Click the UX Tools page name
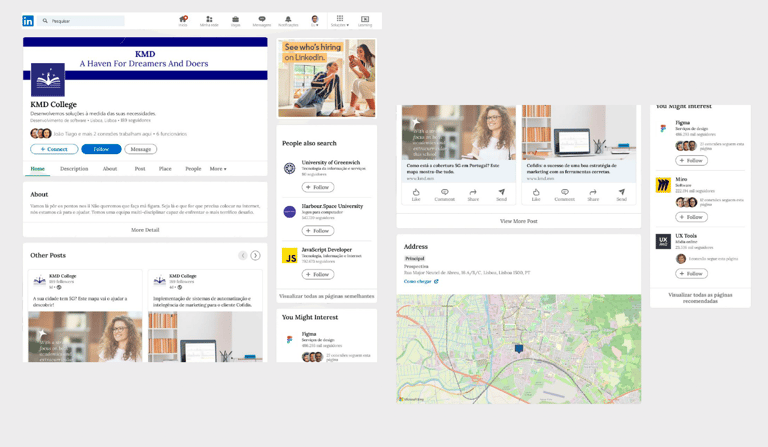 pos(686,235)
